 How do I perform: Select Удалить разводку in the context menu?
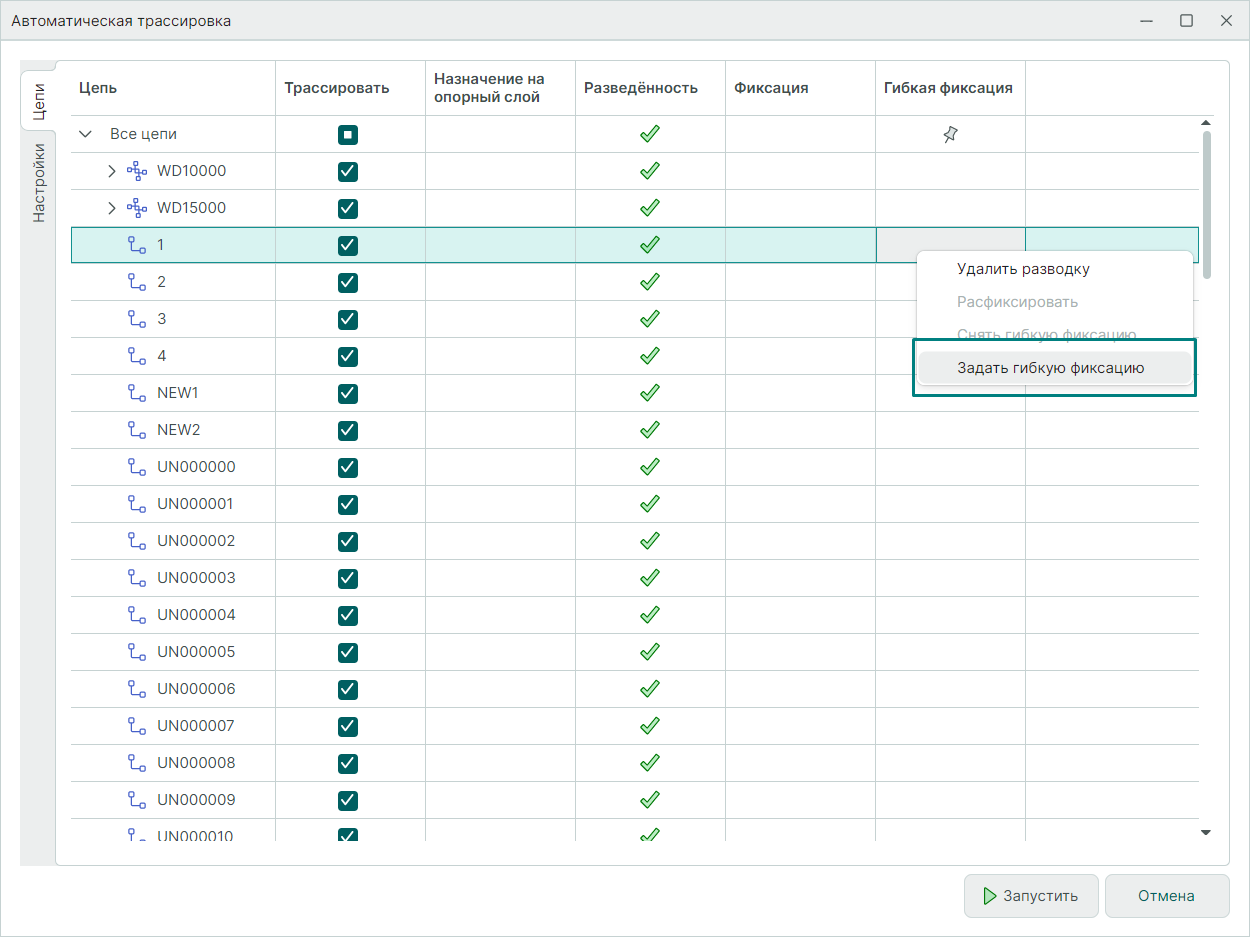click(x=1023, y=269)
